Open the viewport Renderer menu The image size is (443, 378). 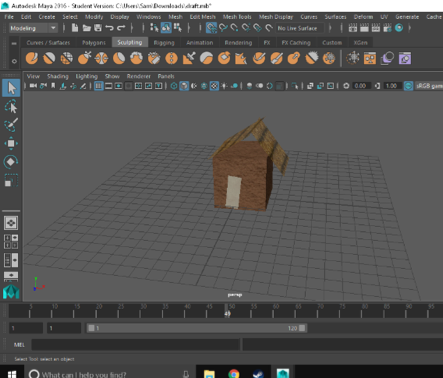pos(138,76)
